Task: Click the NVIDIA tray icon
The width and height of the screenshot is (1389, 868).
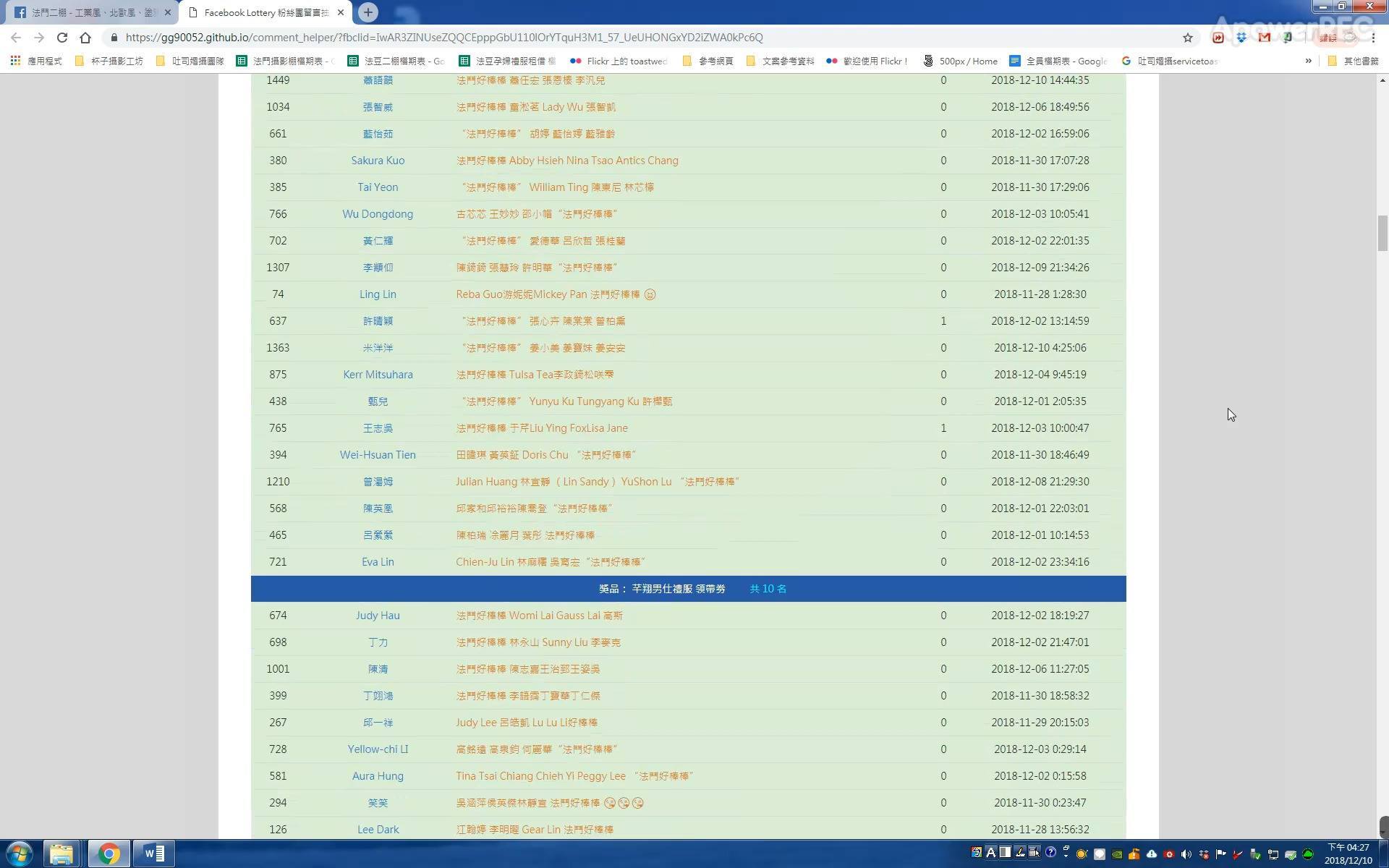Action: 1117,854
